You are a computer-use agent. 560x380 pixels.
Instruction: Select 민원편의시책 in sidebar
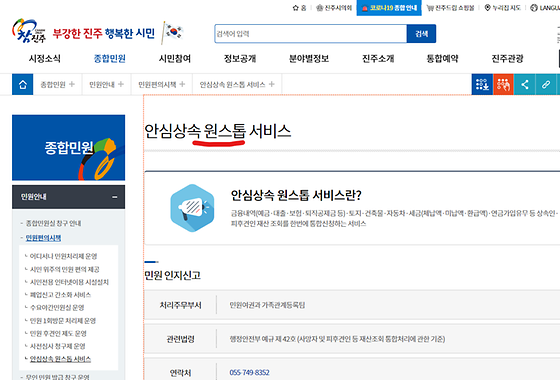pos(43,238)
